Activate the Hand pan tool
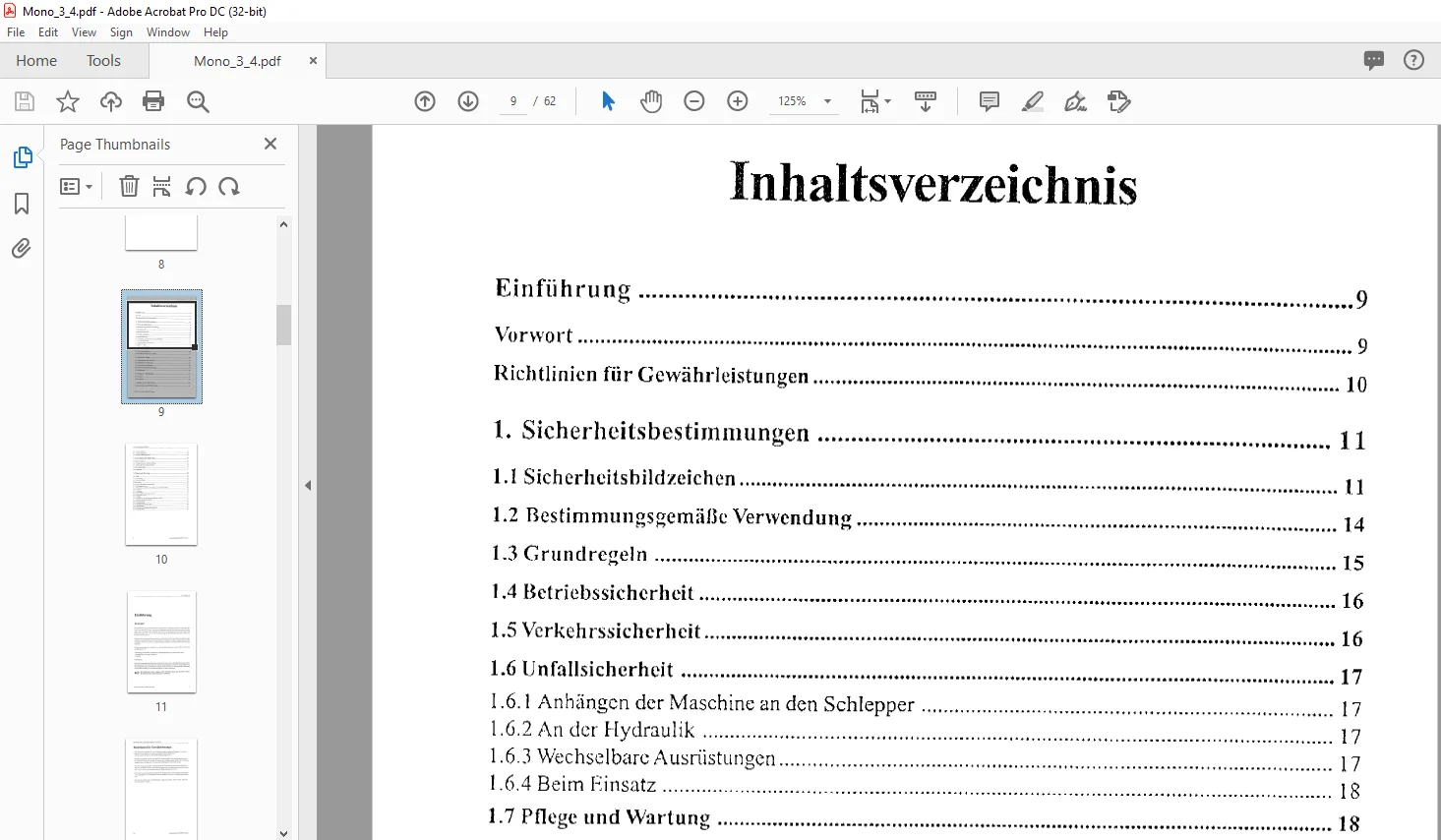This screenshot has height=840, width=1441. coord(651,101)
